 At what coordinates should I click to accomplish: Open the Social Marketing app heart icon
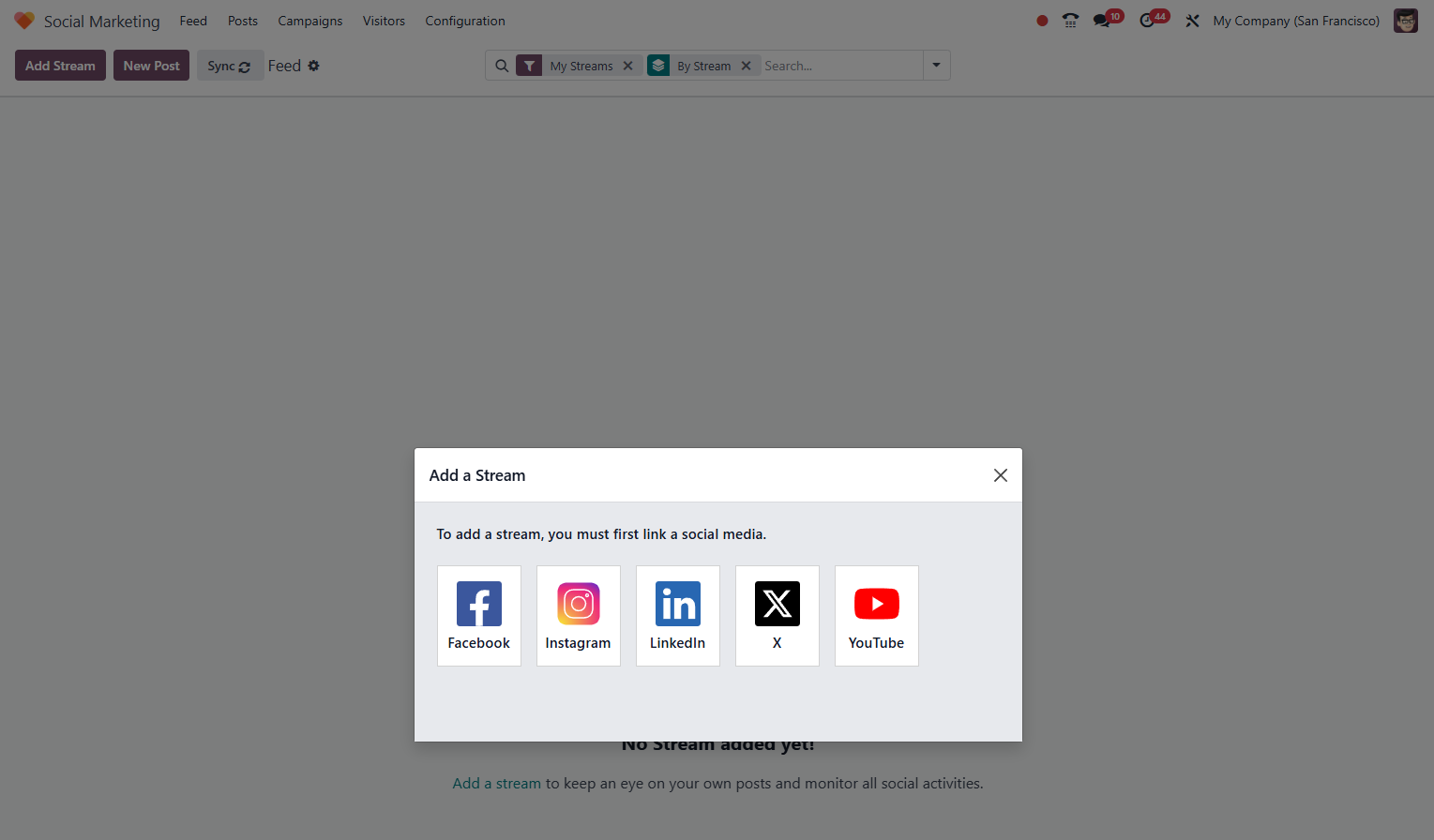click(24, 21)
